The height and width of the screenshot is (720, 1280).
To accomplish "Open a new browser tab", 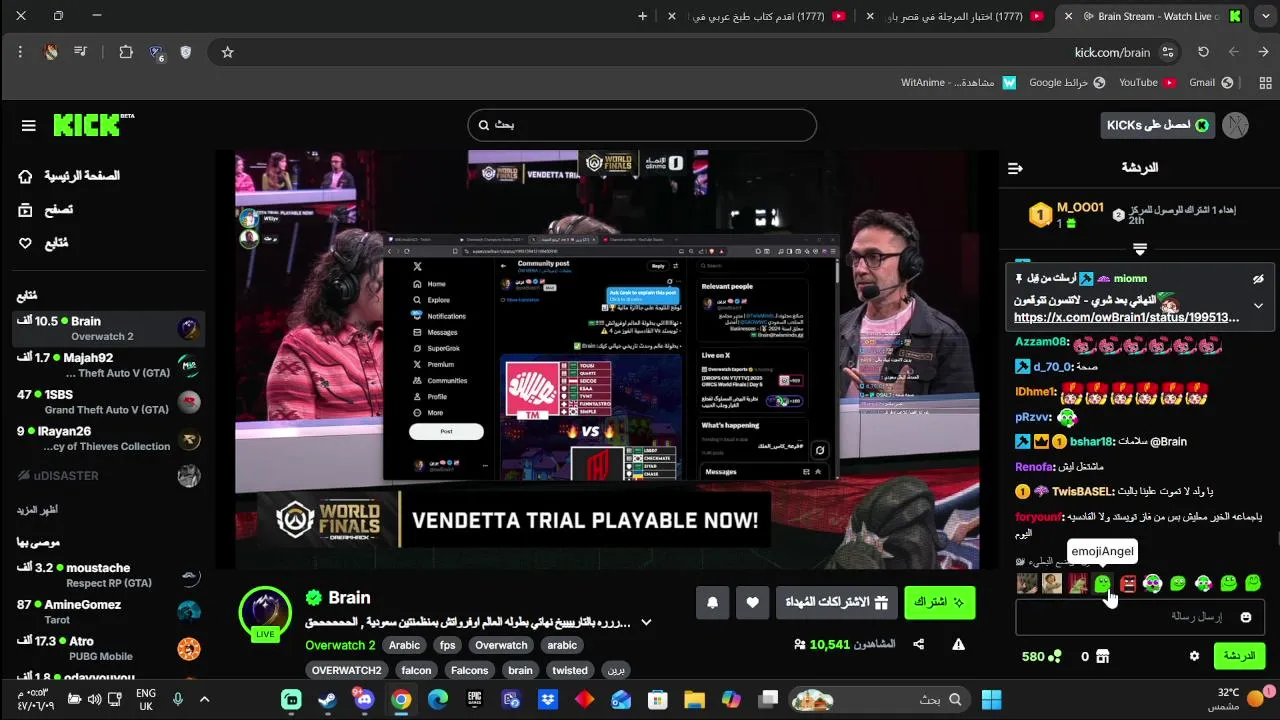I will [x=642, y=16].
